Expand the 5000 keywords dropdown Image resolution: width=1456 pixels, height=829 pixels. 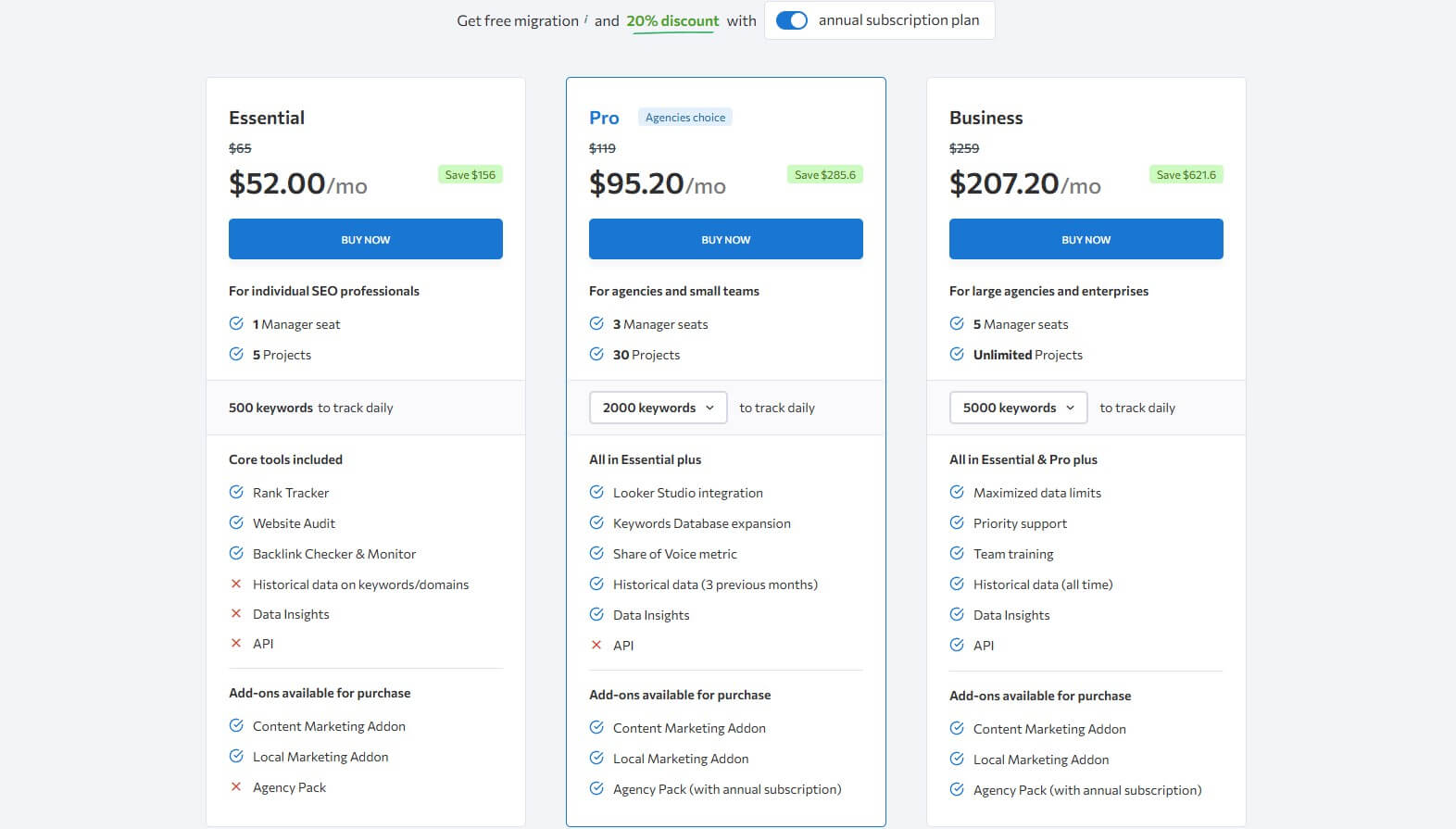pyautogui.click(x=1018, y=408)
